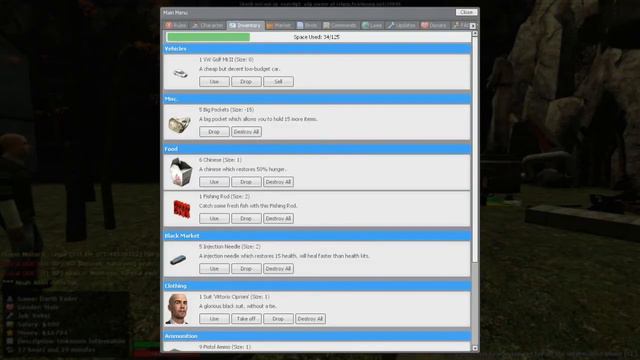
Task: Click the 'Pistol Ammo' item title
Action: click(x=224, y=347)
